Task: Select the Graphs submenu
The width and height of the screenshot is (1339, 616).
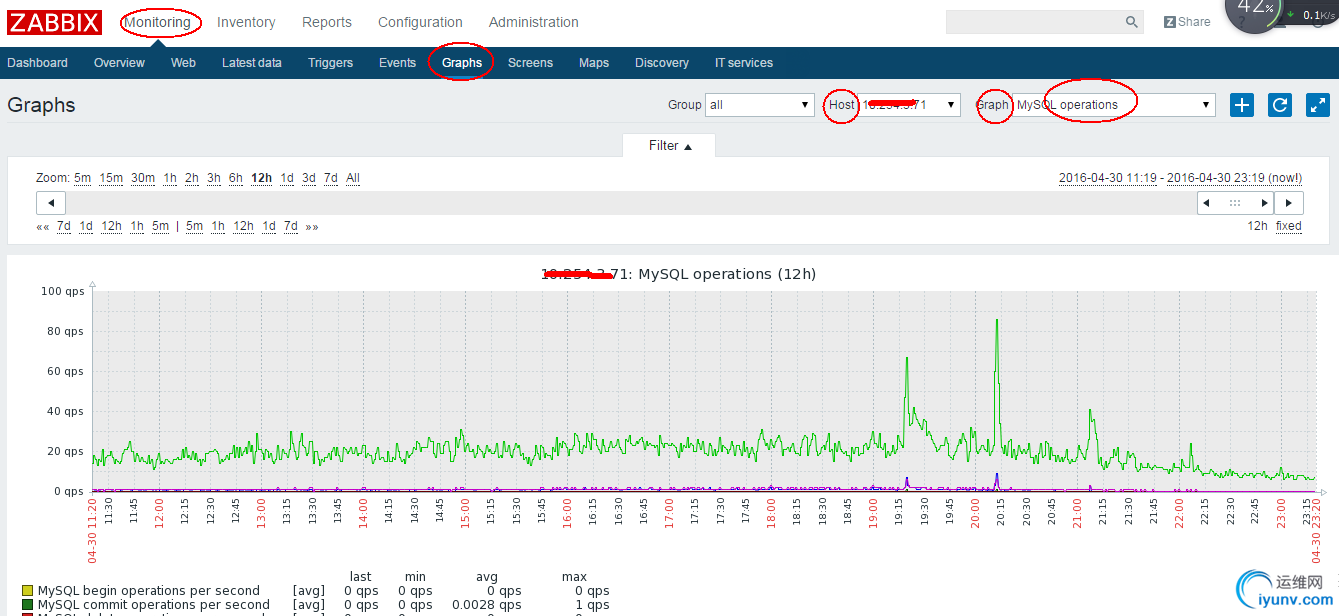Action: (462, 63)
